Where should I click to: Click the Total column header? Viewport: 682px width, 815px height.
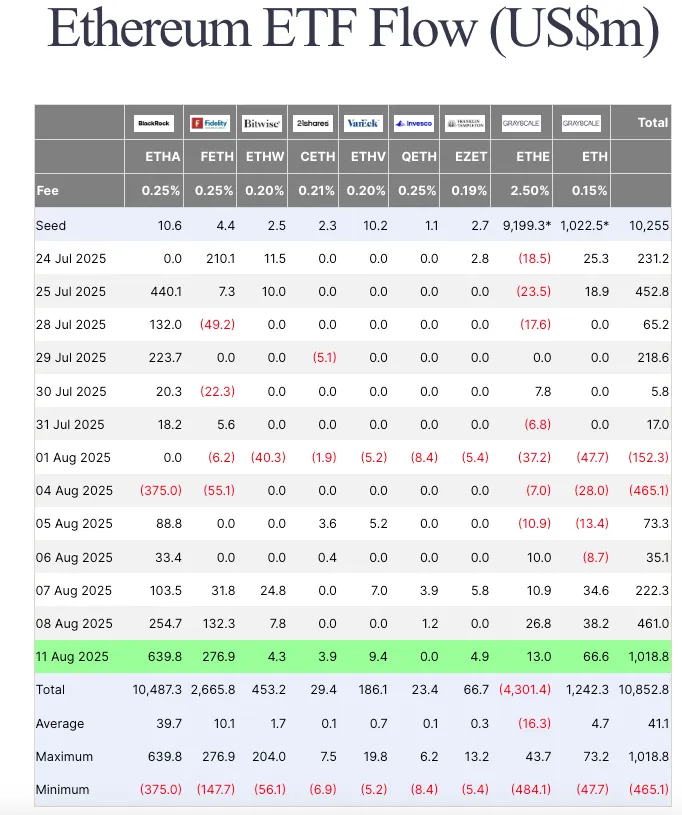pos(652,123)
